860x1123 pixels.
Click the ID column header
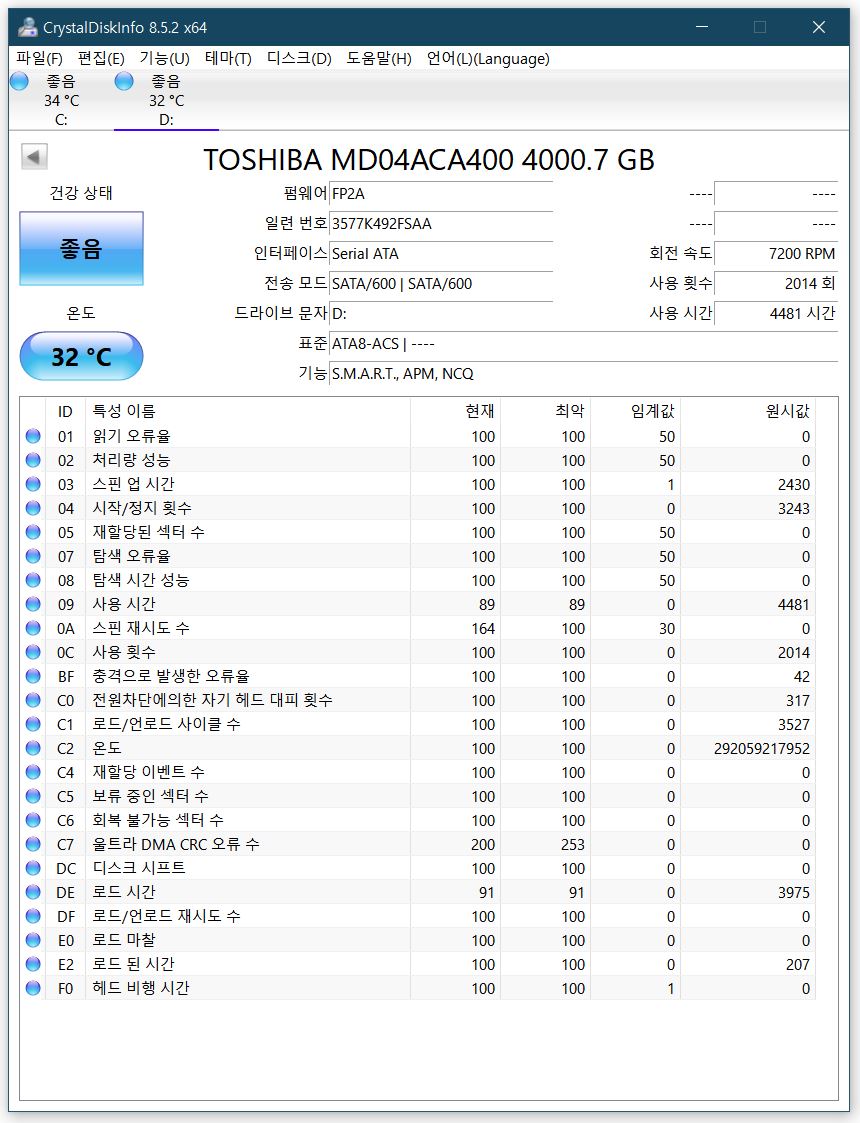point(65,411)
